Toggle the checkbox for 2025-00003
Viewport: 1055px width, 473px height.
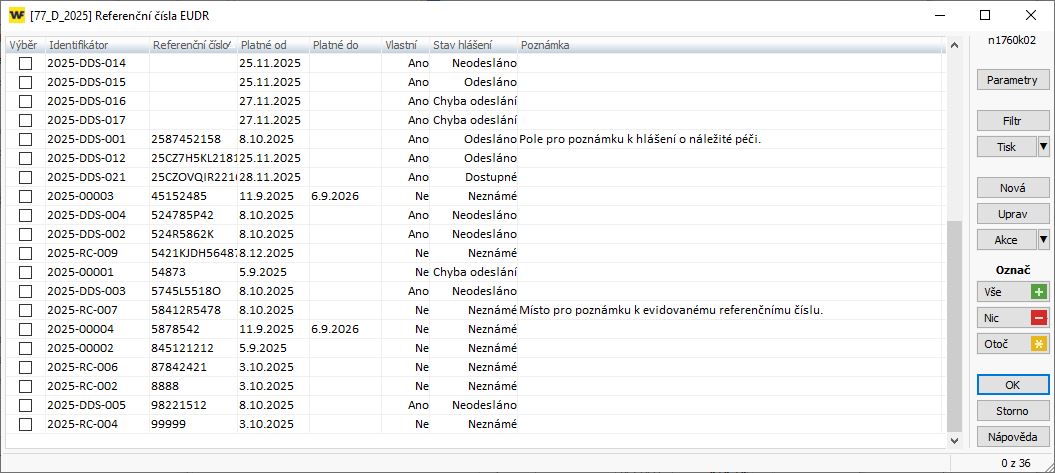(x=26, y=196)
